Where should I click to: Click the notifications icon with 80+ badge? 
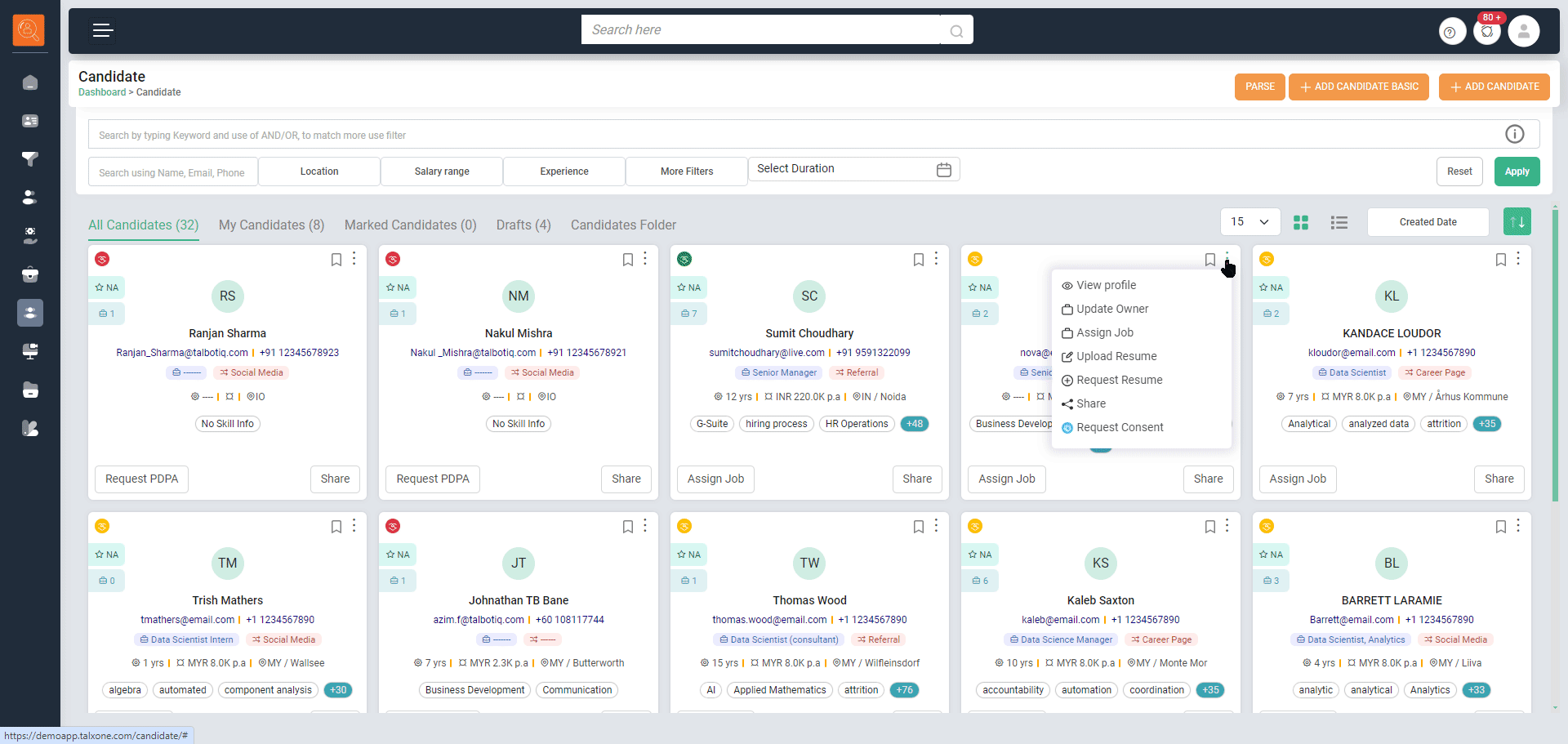tap(1487, 32)
